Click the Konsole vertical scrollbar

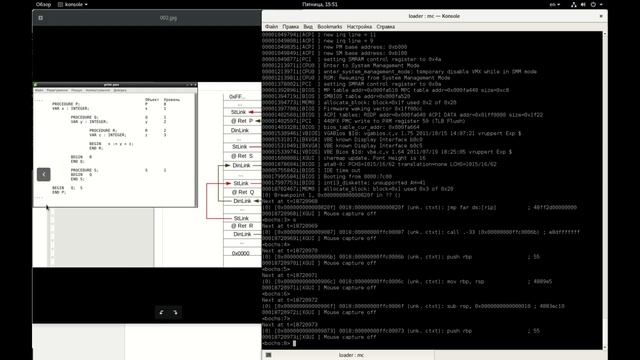(604, 190)
